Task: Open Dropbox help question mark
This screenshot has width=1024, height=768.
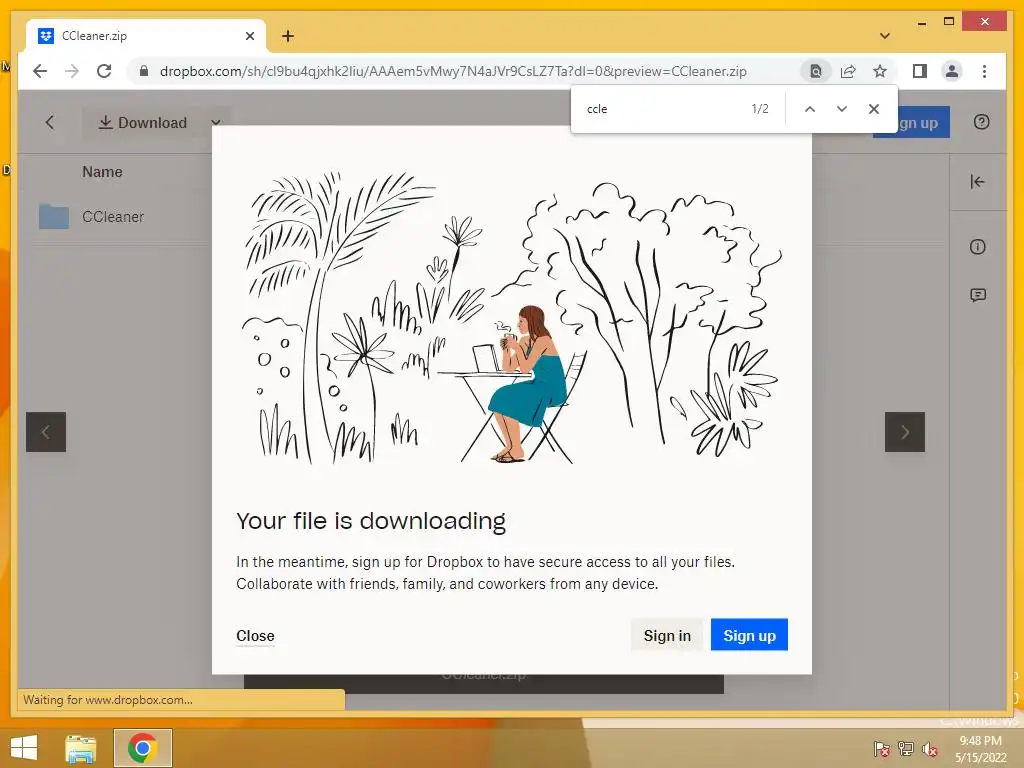Action: (981, 122)
